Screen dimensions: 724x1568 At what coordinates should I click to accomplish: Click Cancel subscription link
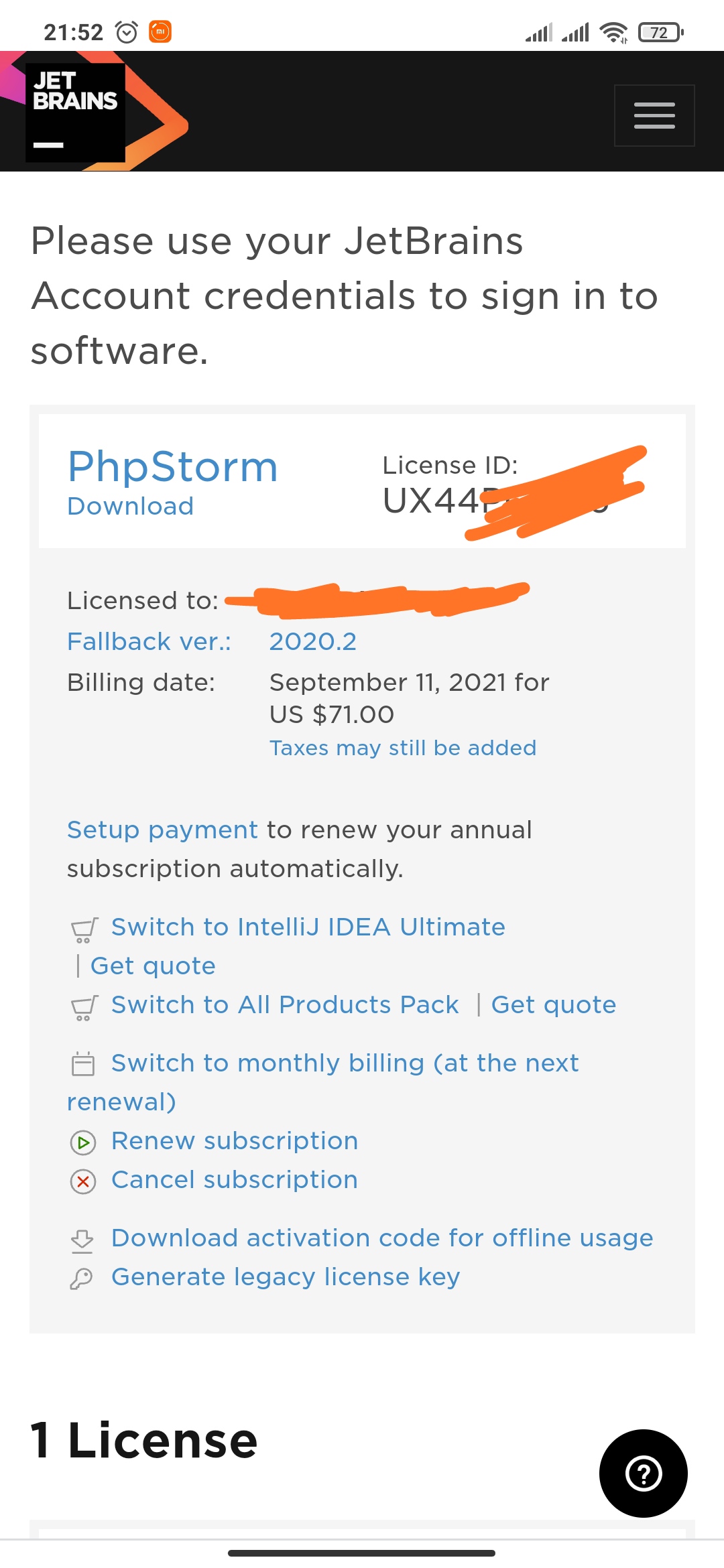coord(235,1180)
